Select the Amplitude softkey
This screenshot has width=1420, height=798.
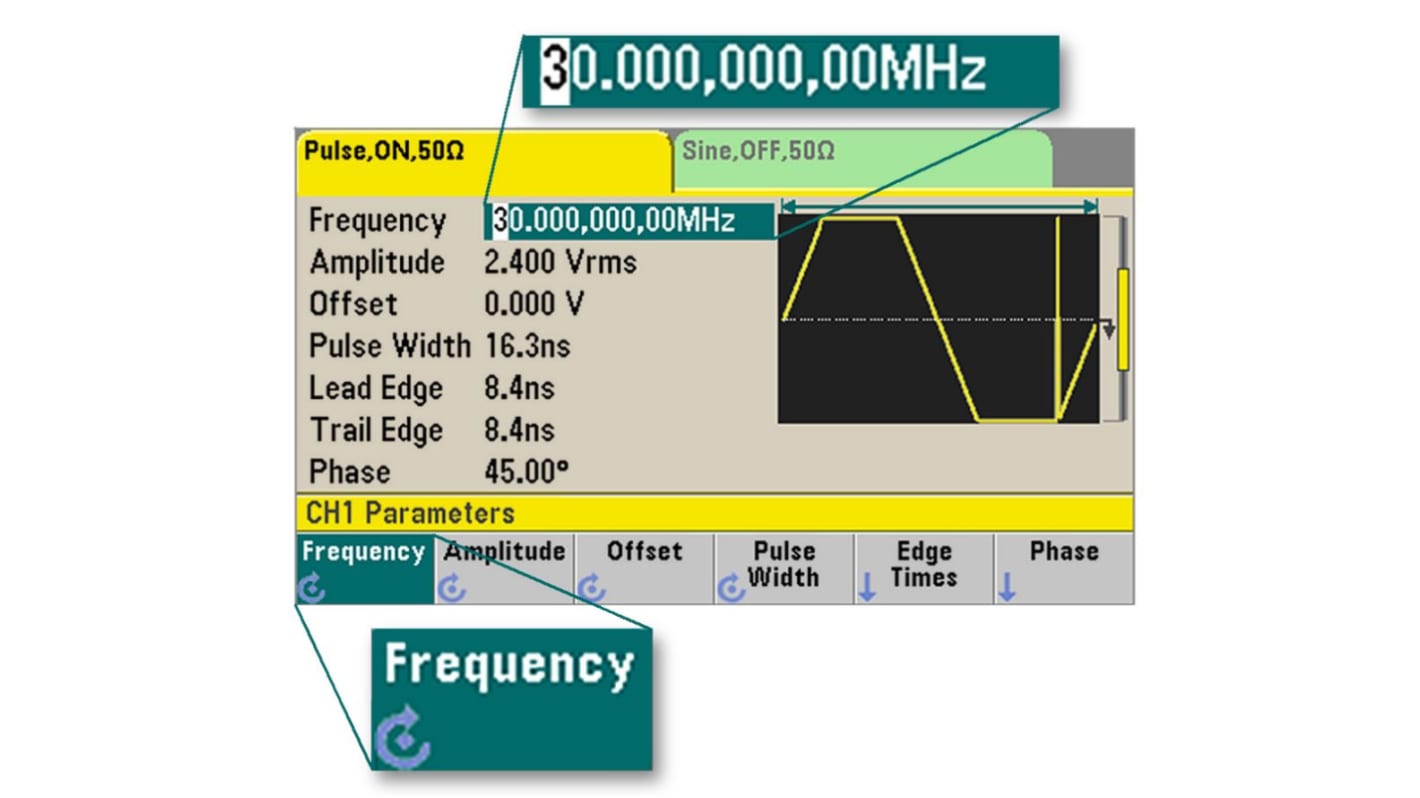[505, 568]
